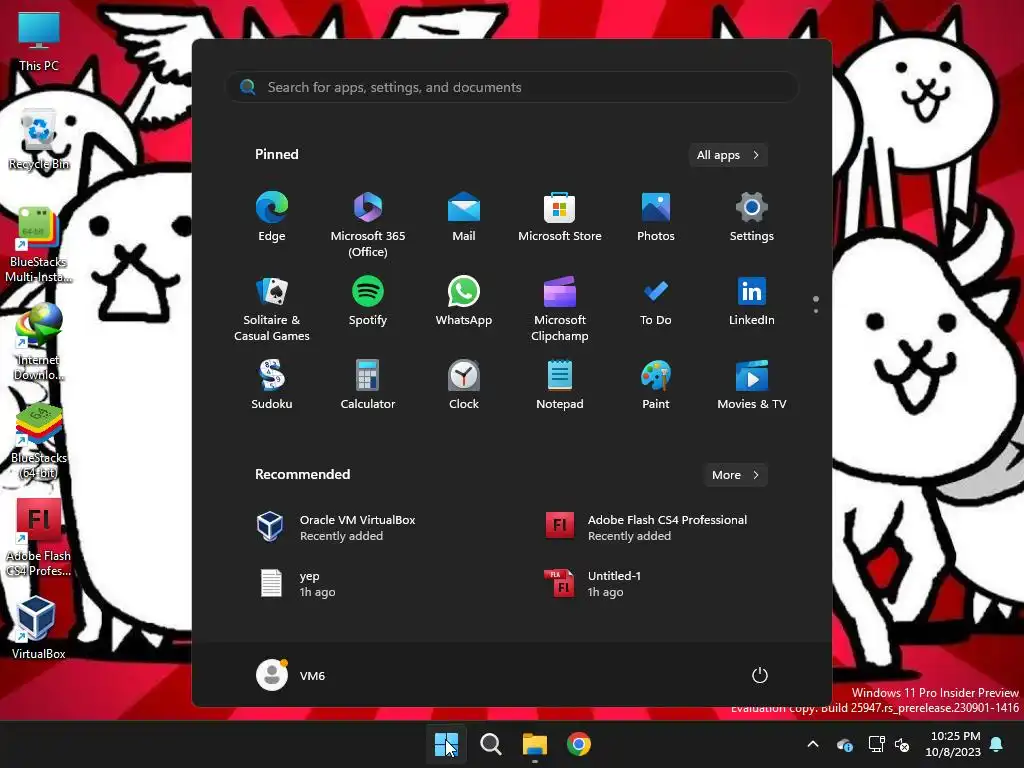Screen dimensions: 1024x768
Task: Click the muted volume tray icon
Action: (x=903, y=744)
